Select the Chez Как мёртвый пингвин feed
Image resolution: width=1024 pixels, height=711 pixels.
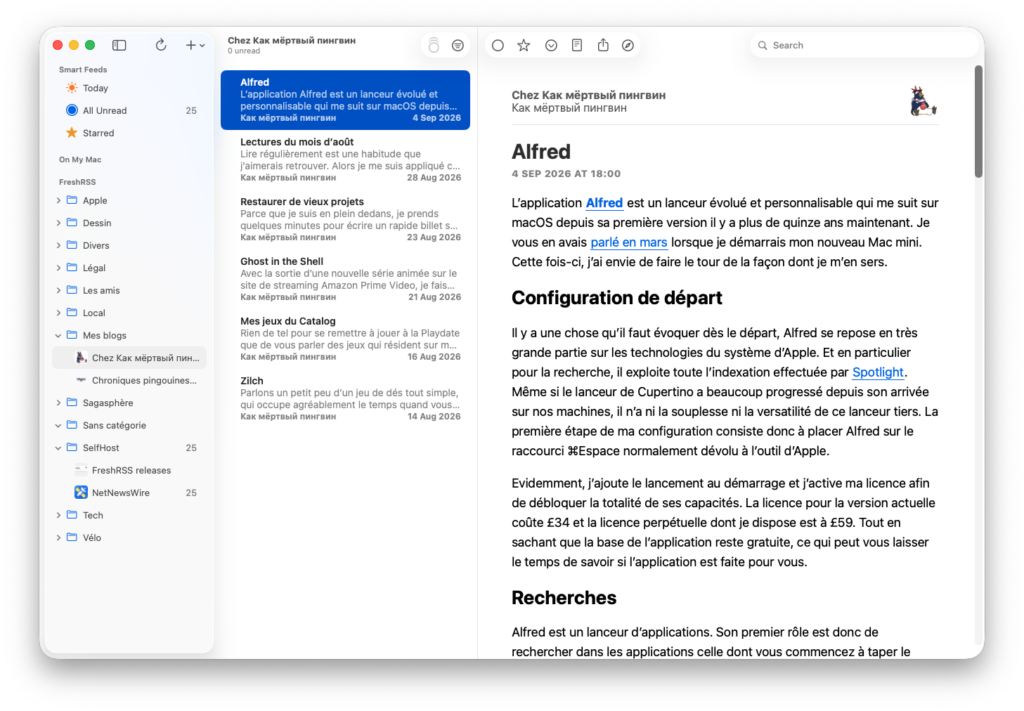click(129, 358)
